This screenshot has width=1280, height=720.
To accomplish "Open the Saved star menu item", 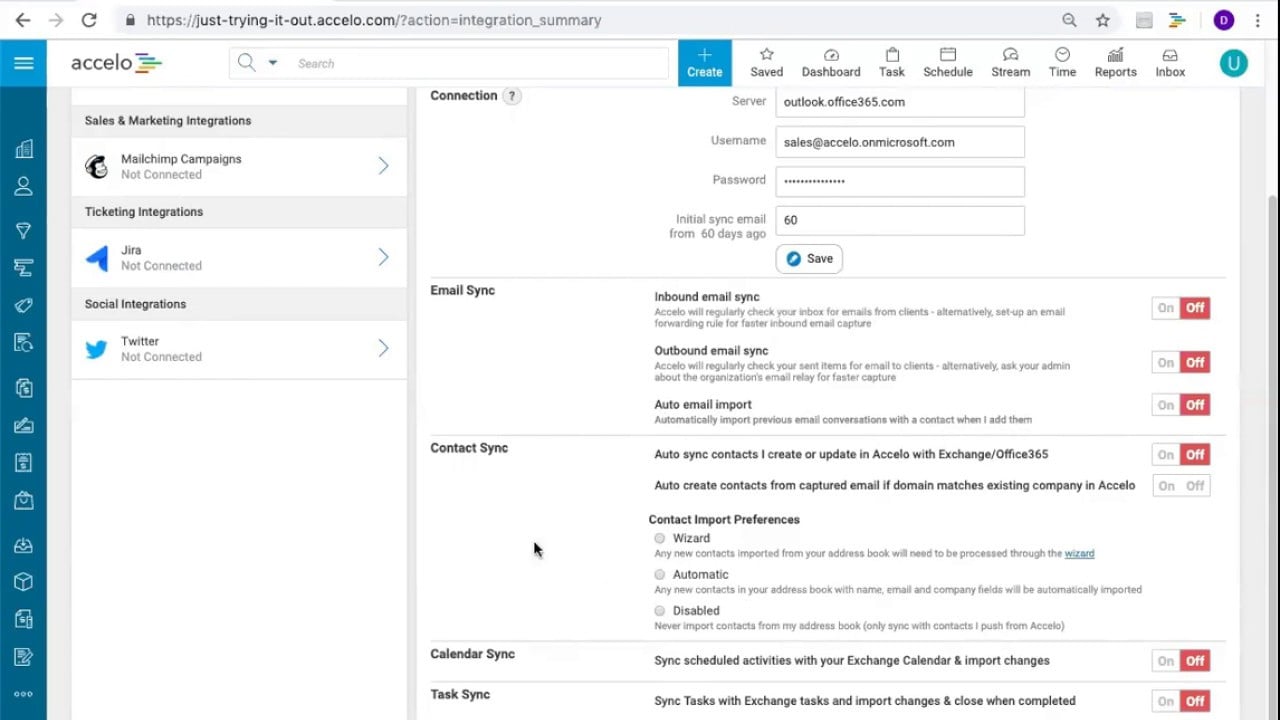I will (x=766, y=62).
